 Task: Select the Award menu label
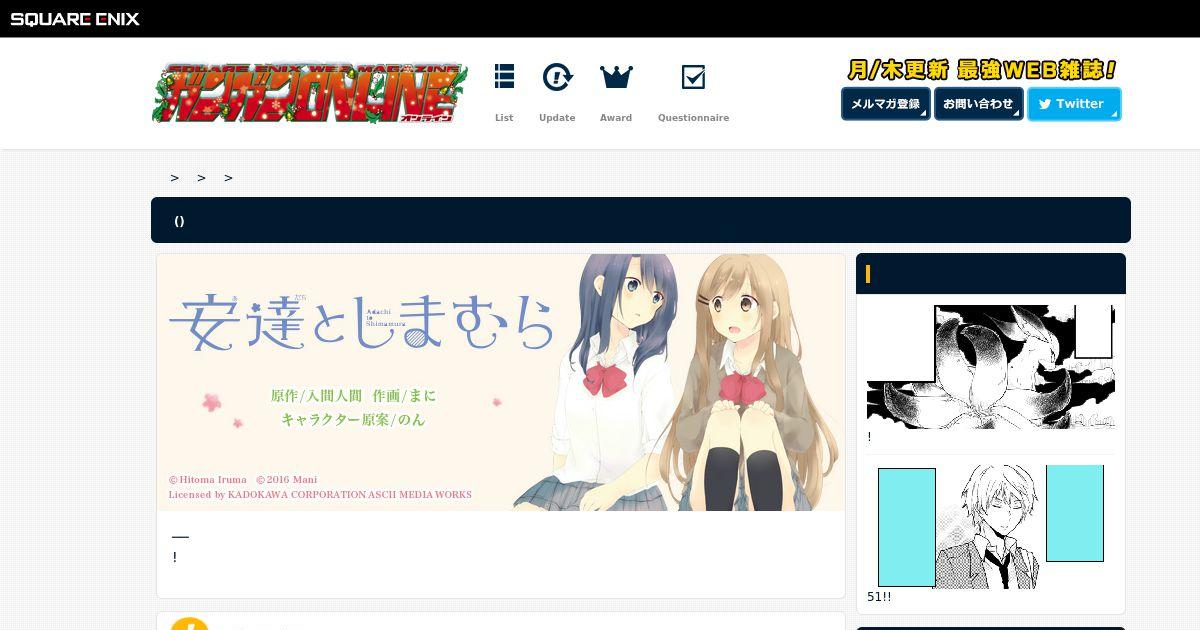616,118
